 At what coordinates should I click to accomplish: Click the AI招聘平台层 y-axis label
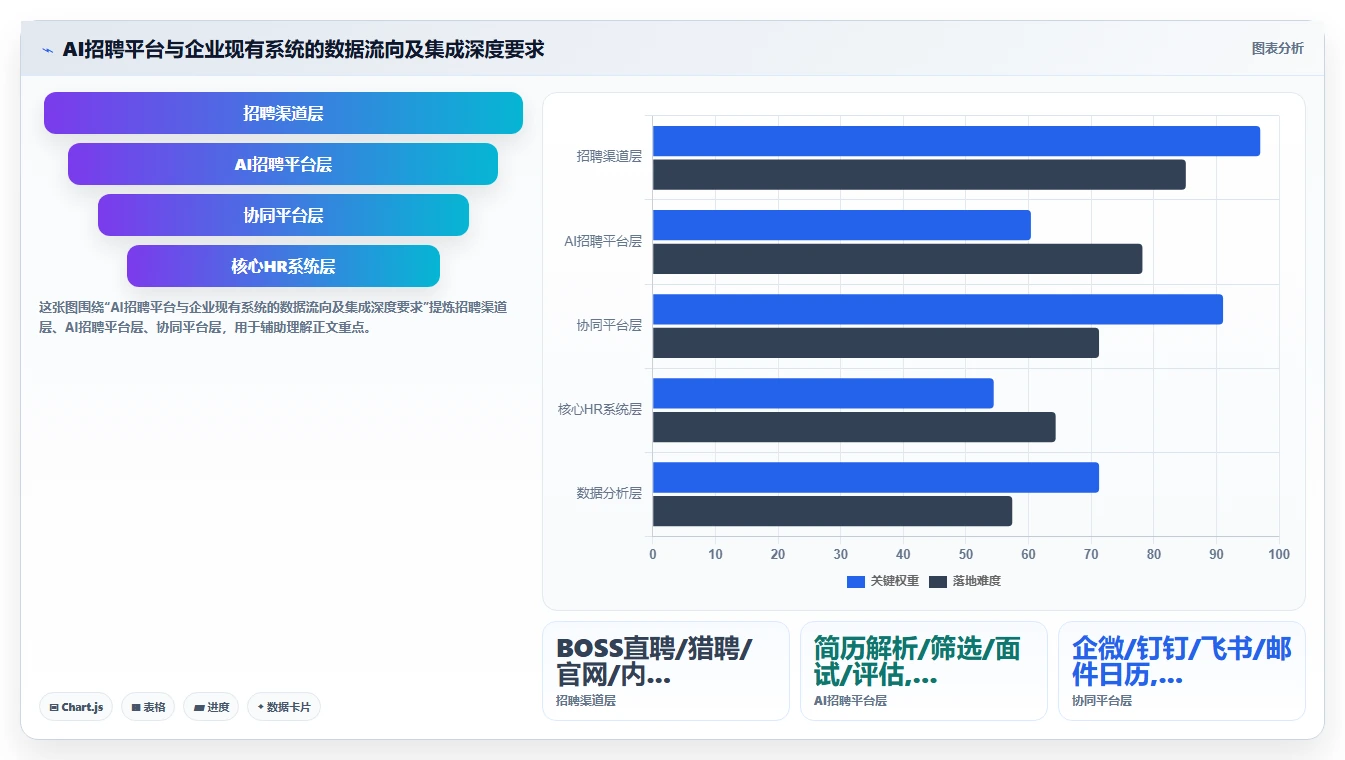(x=603, y=241)
